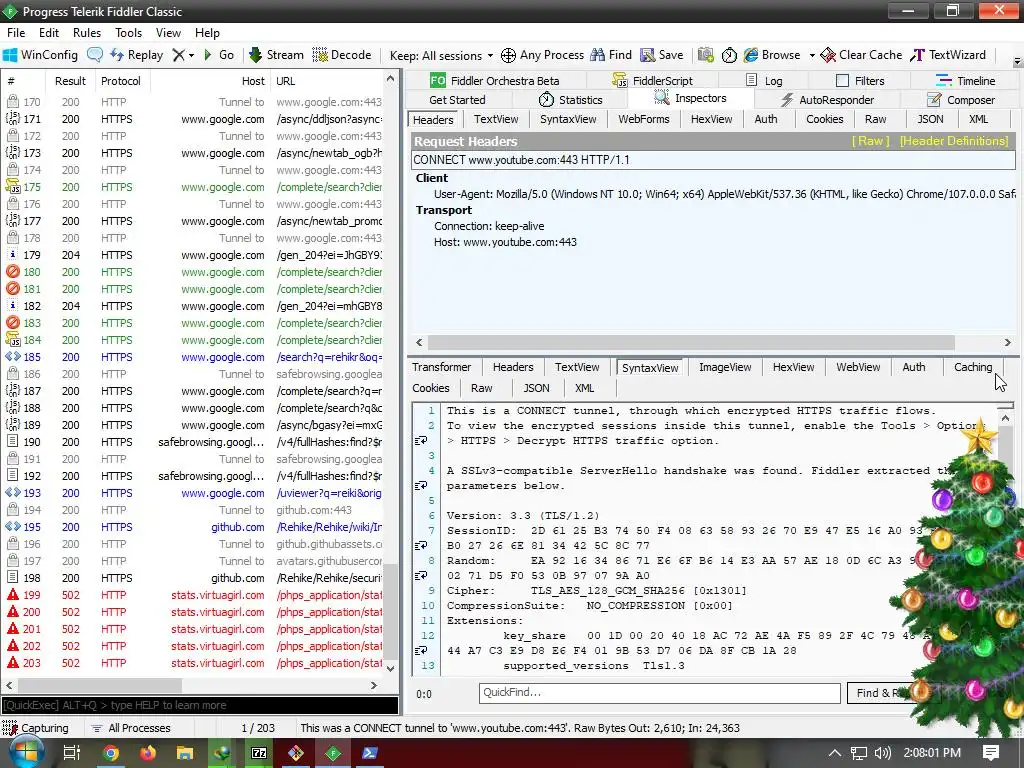This screenshot has width=1024, height=768.
Task: Launch Browse from the toolbar
Action: coord(772,55)
